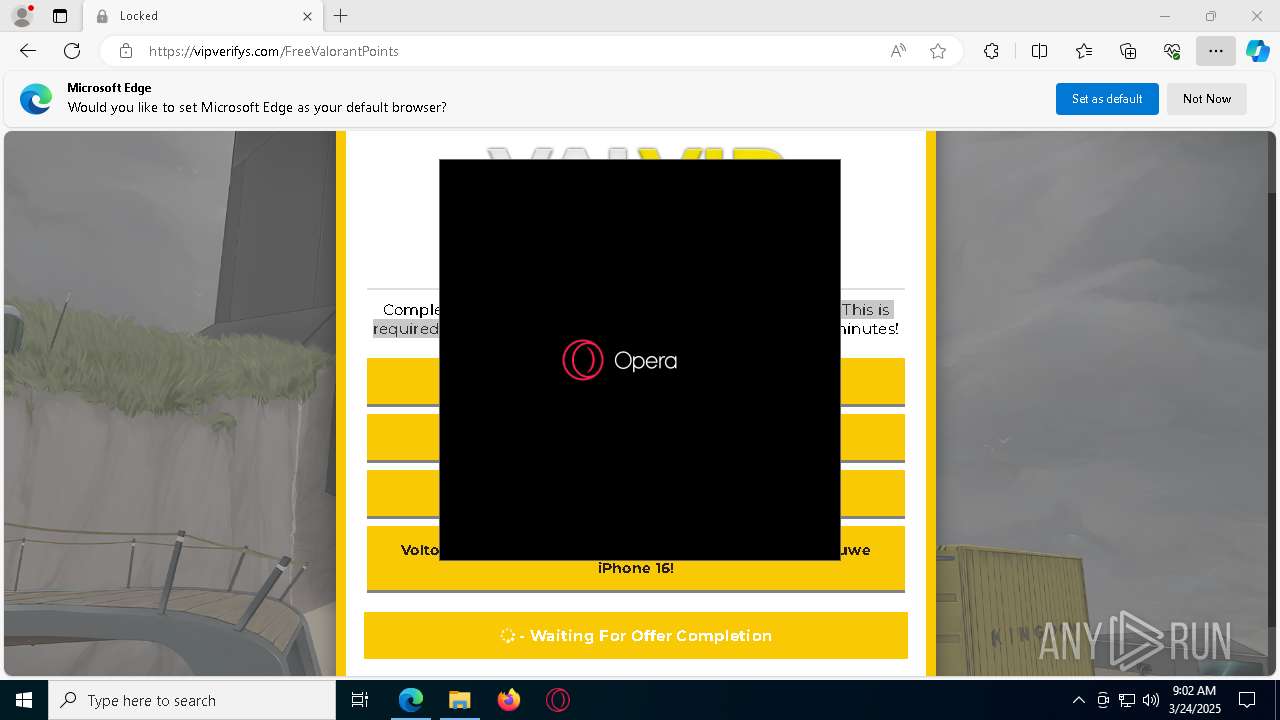Open a new tab
This screenshot has width=1280, height=720.
[341, 16]
